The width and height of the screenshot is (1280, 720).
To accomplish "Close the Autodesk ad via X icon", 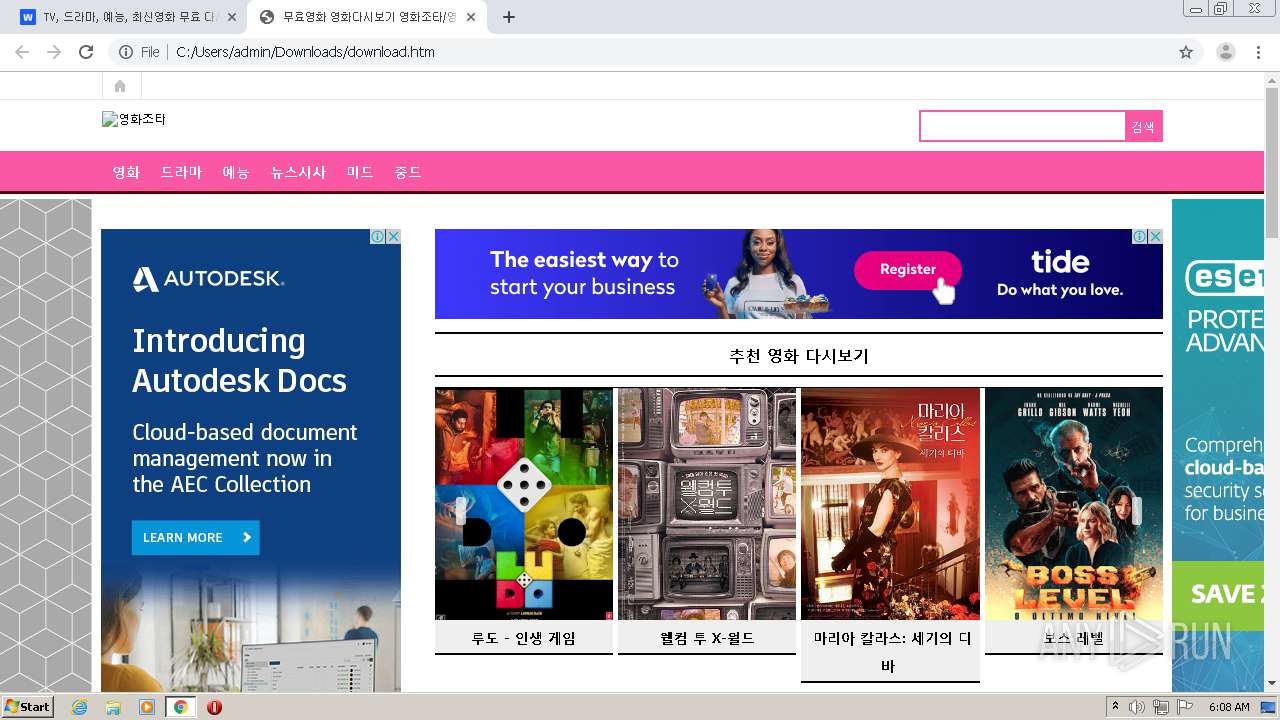I will [394, 237].
